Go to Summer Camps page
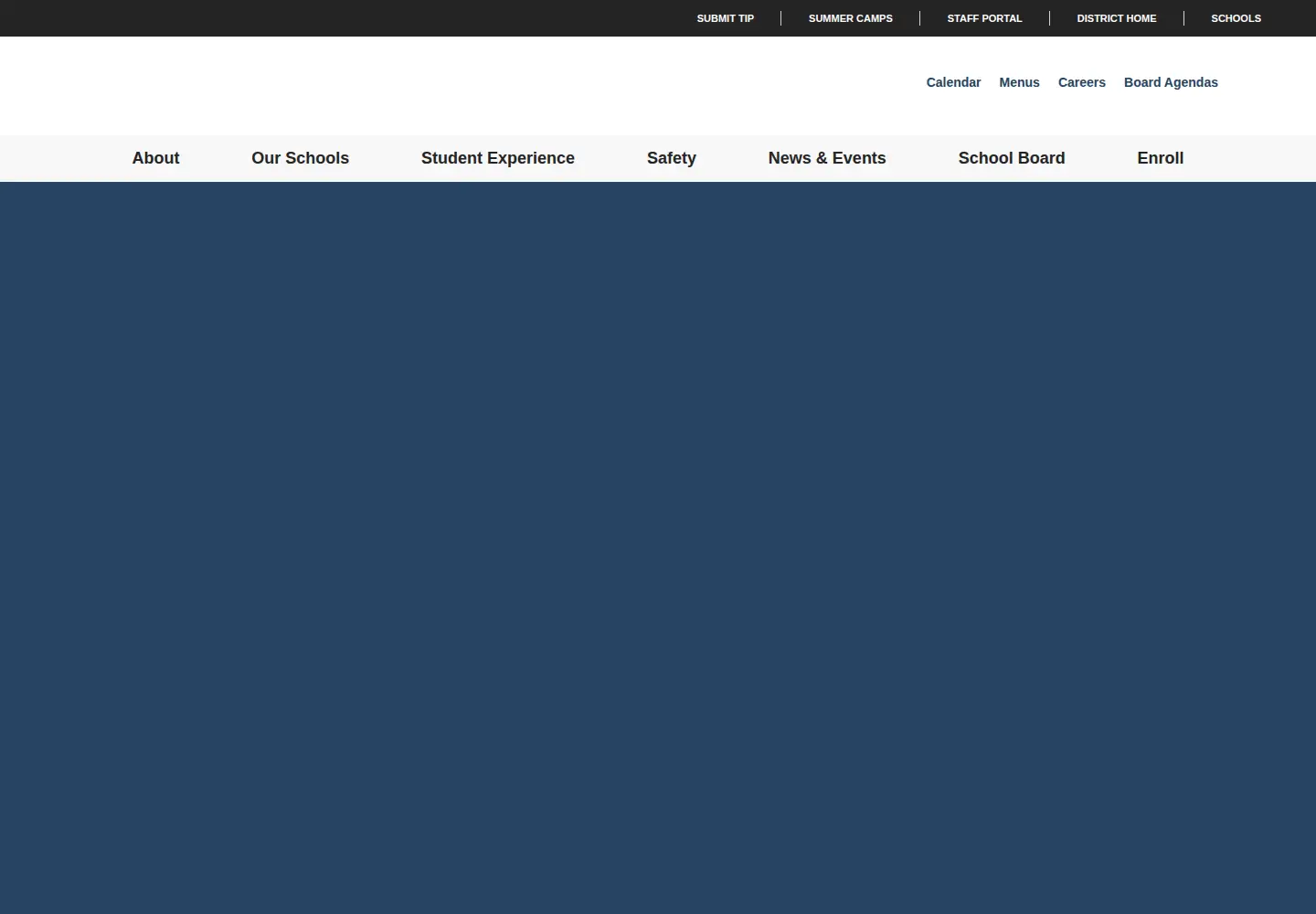Screen dimensions: 1316x914 pyautogui.click(x=850, y=18)
